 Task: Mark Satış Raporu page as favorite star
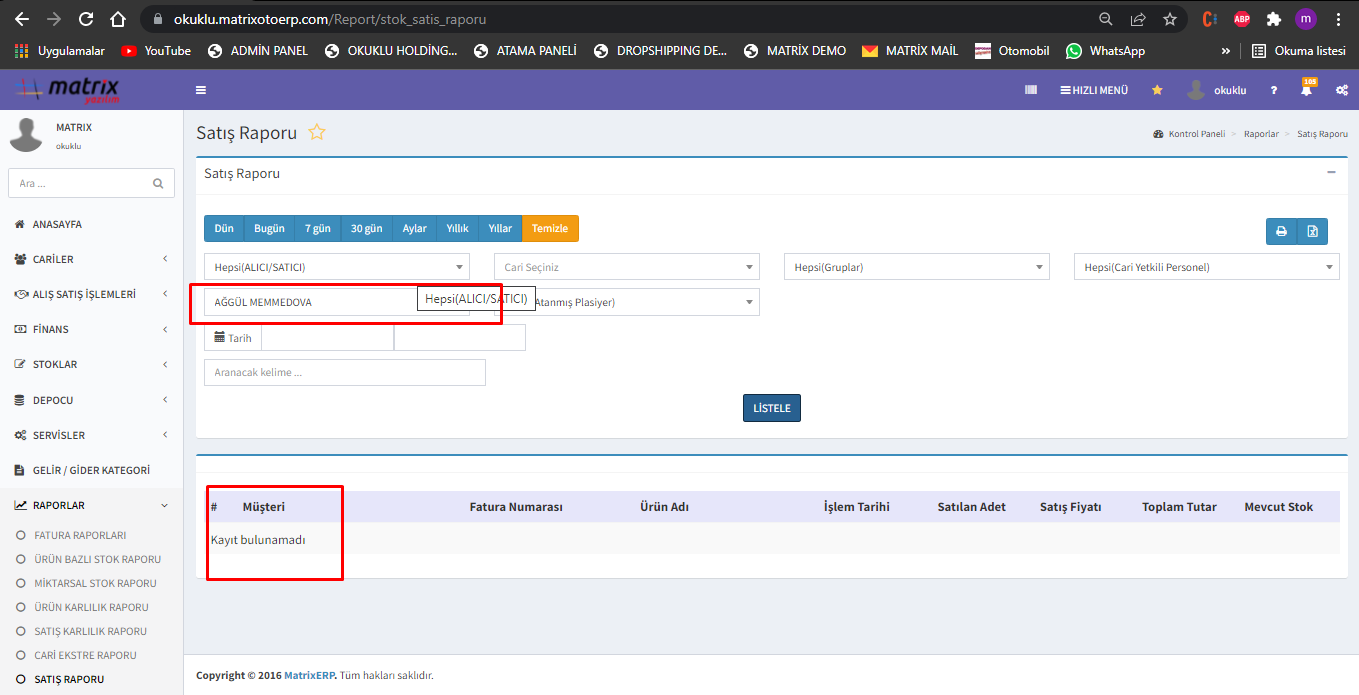[x=317, y=132]
